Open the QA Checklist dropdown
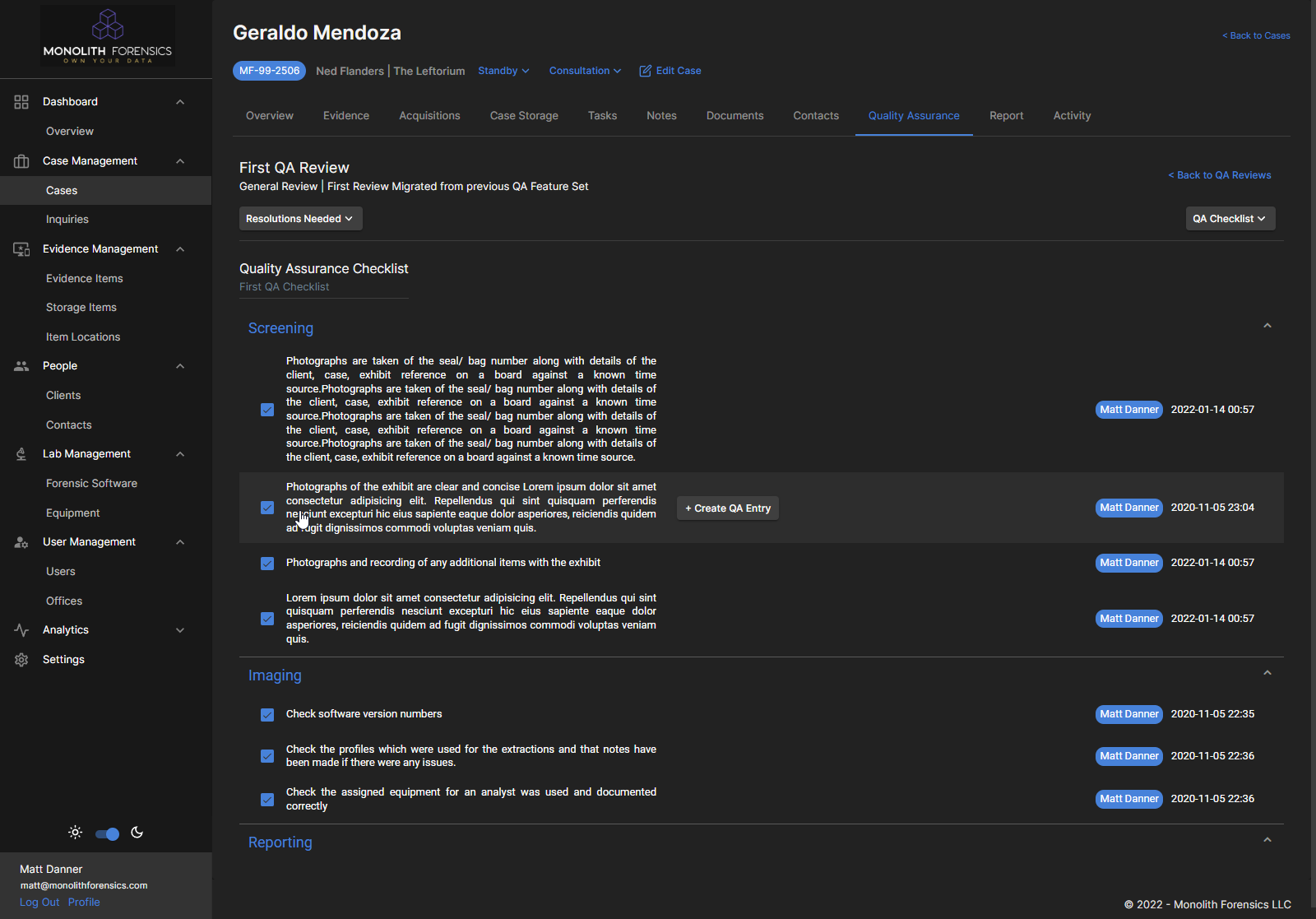 (x=1229, y=218)
